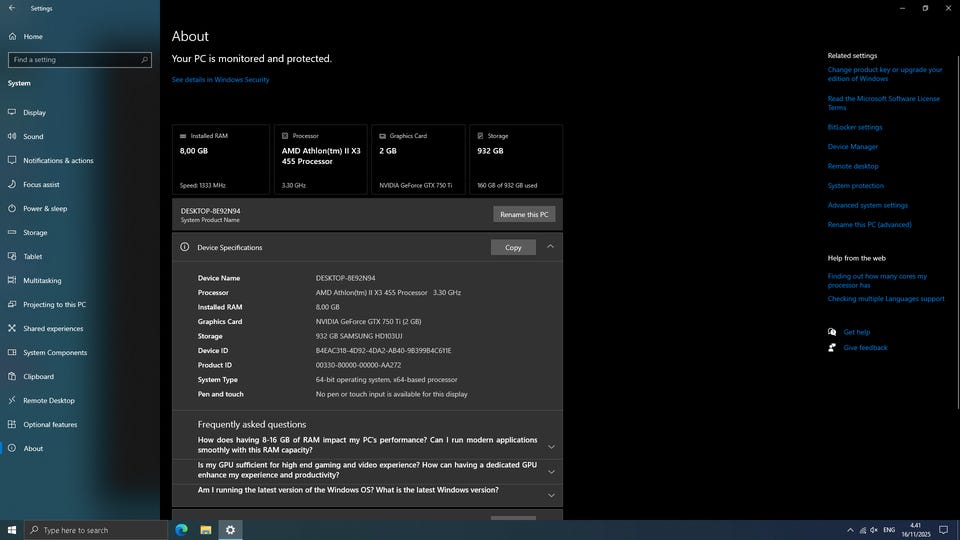Open Change product key or upgrade link
Image resolution: width=960 pixels, height=540 pixels.
coord(885,74)
